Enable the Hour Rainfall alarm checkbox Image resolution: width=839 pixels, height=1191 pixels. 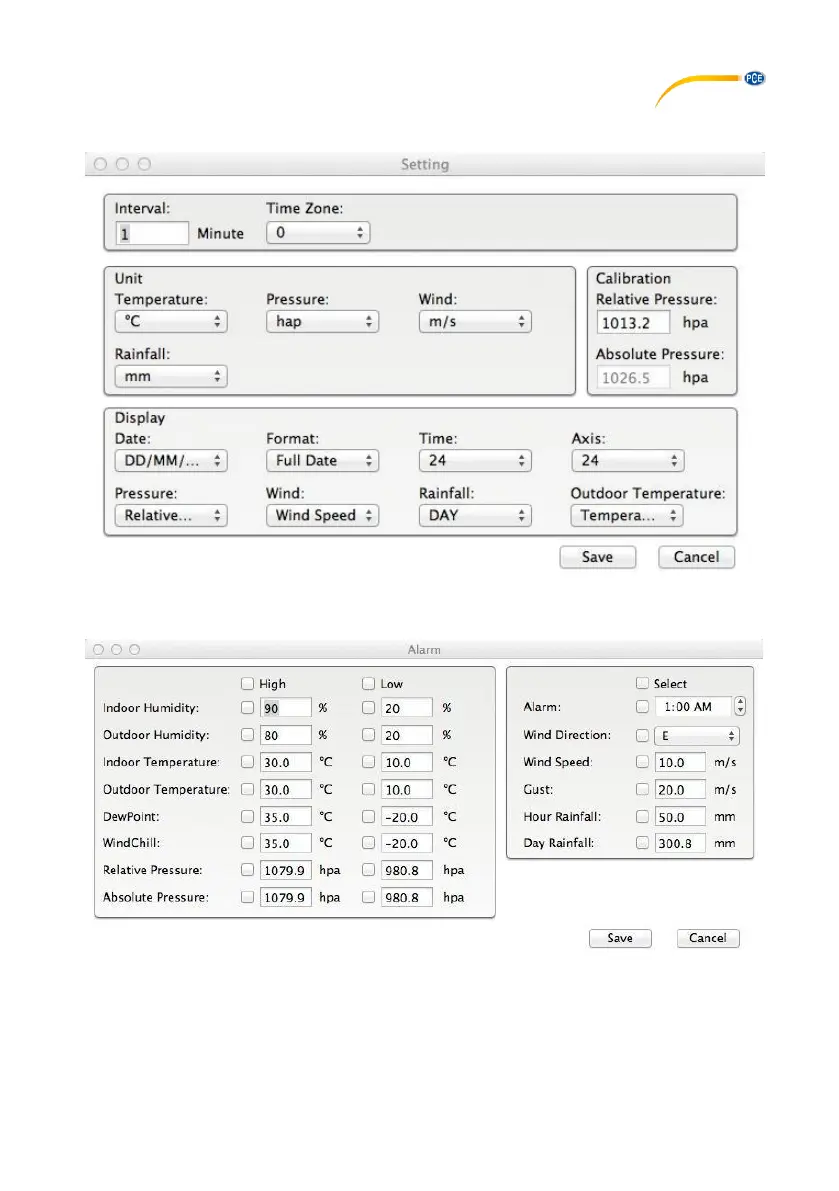point(642,817)
